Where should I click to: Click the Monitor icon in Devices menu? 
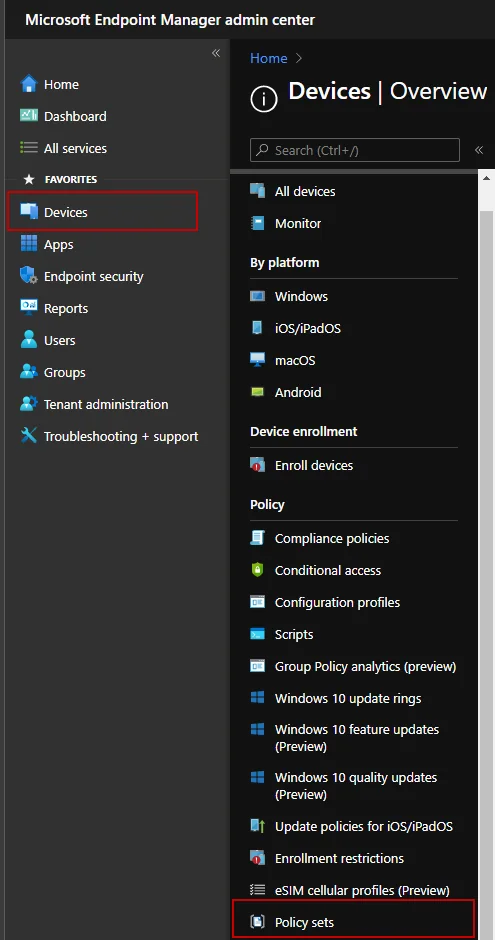(x=258, y=224)
